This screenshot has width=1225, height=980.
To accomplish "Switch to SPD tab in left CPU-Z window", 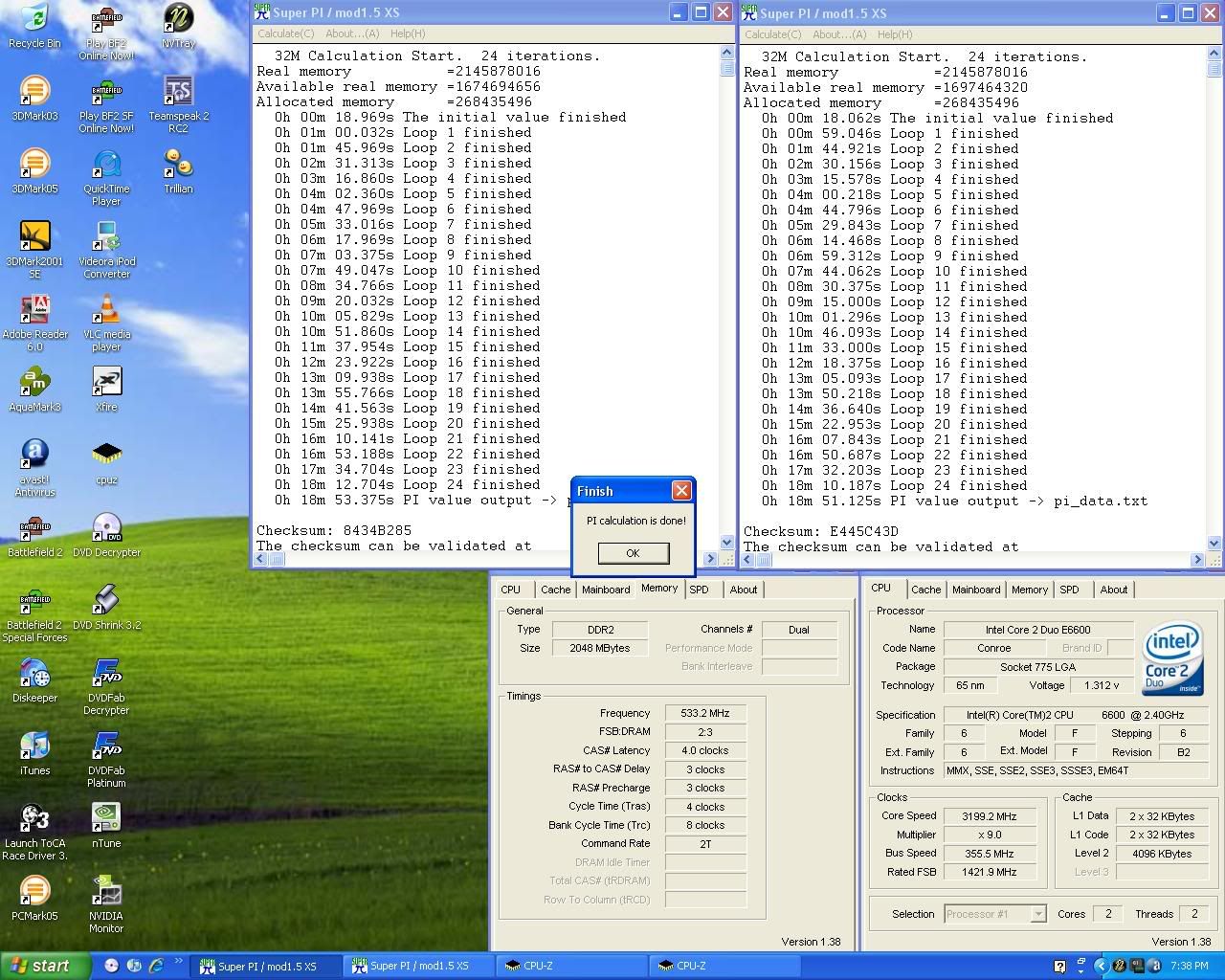I will [x=700, y=590].
